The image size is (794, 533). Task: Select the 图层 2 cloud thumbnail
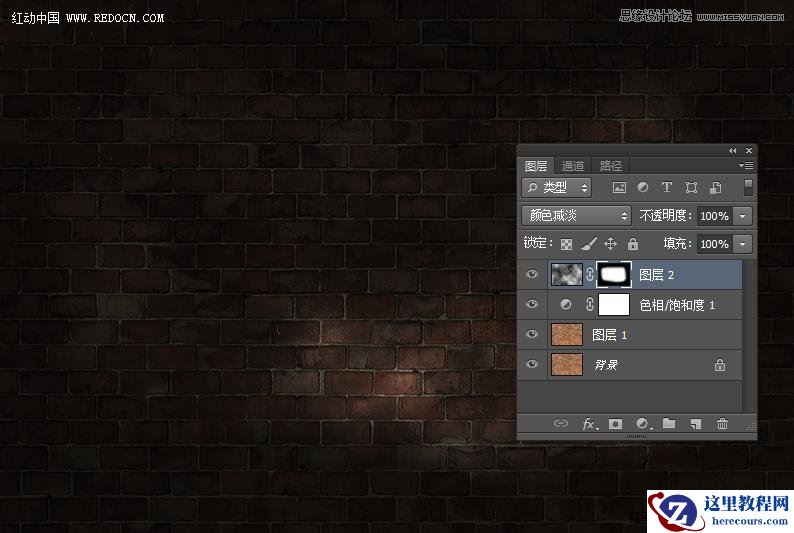[567, 274]
